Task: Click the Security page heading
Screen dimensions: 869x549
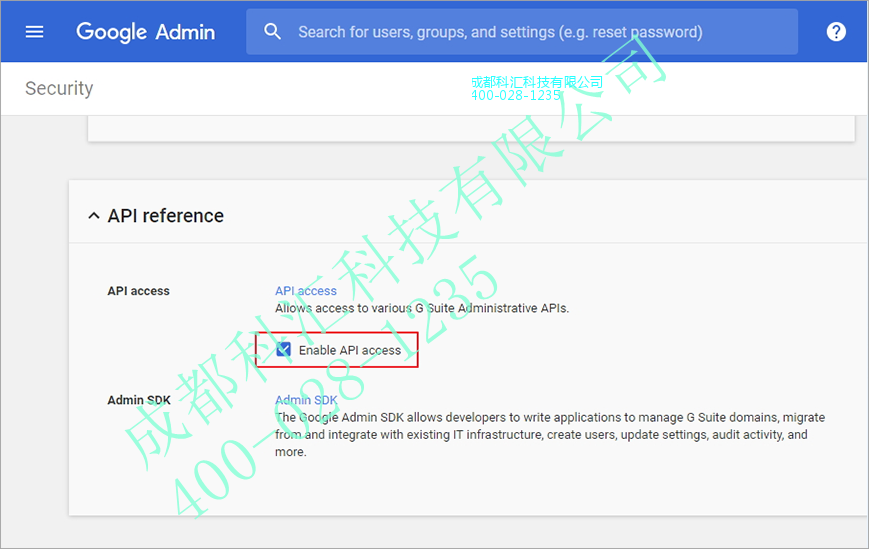Action: pyautogui.click(x=59, y=88)
